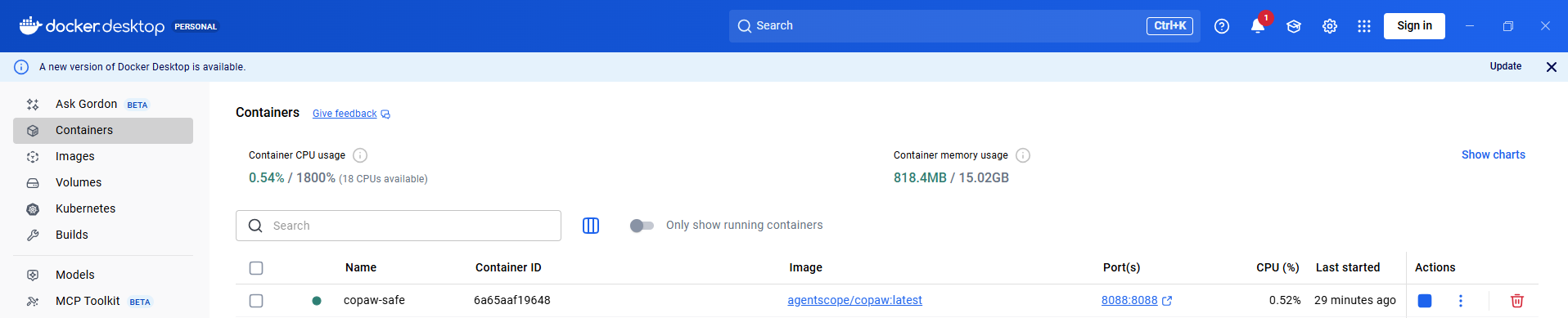Focus the containers Search field
Viewport: 1568px width, 318px height.
(399, 226)
